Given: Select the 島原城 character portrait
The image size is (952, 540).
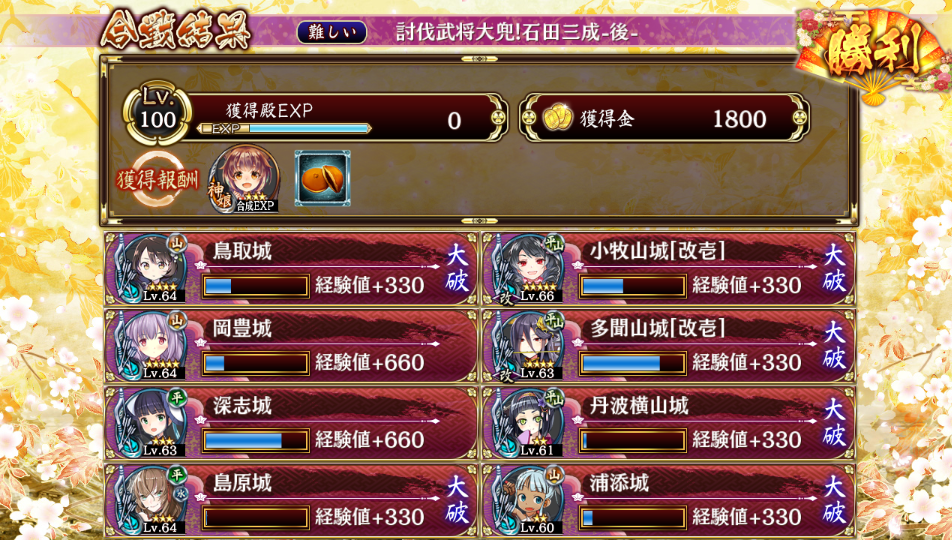Looking at the screenshot, I should pos(153,499).
